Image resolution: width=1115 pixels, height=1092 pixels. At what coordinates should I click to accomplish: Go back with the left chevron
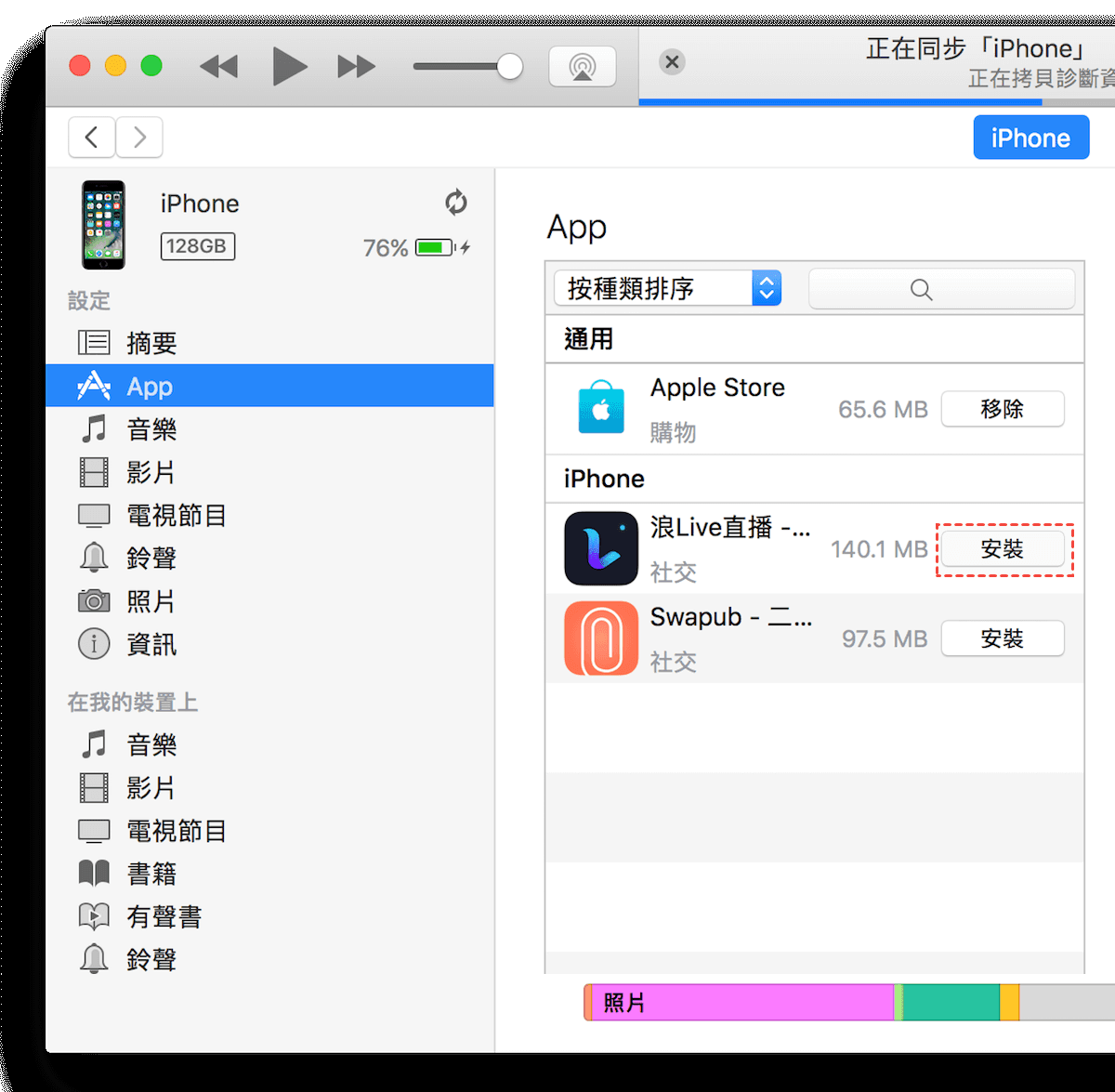point(92,138)
